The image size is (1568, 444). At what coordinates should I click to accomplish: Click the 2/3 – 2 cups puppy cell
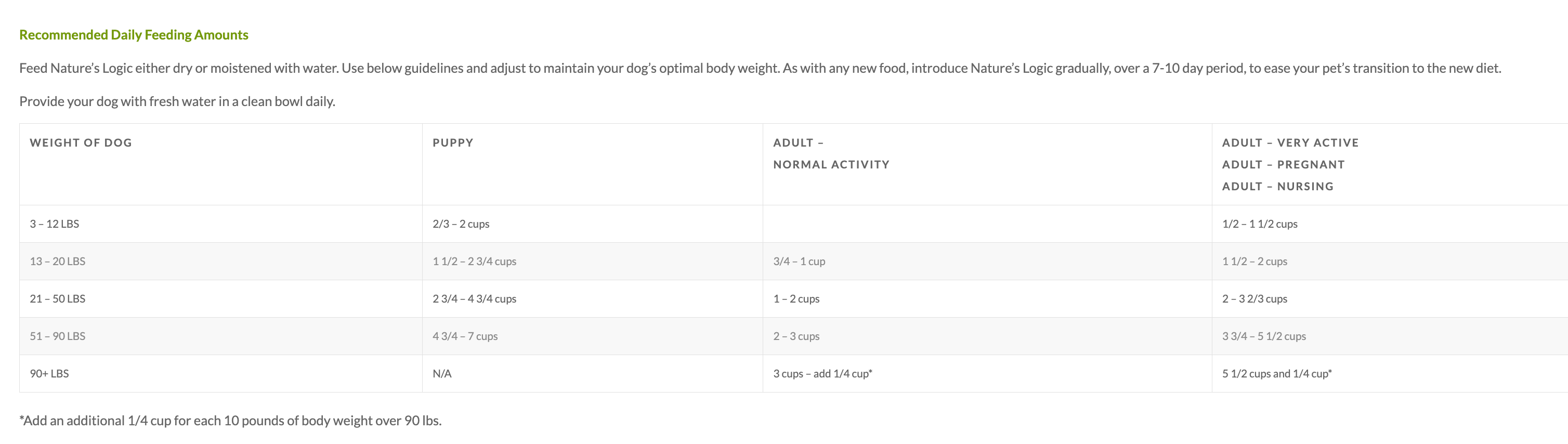[x=461, y=224]
